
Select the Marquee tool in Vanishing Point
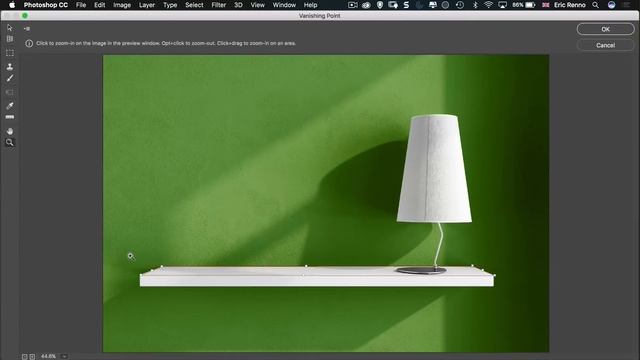10,53
